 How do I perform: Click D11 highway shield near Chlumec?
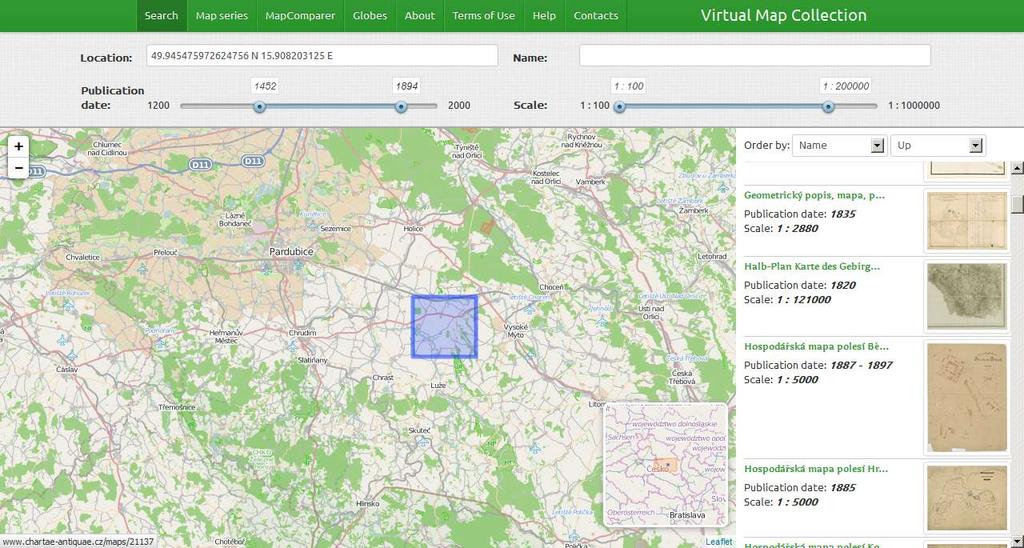200,164
